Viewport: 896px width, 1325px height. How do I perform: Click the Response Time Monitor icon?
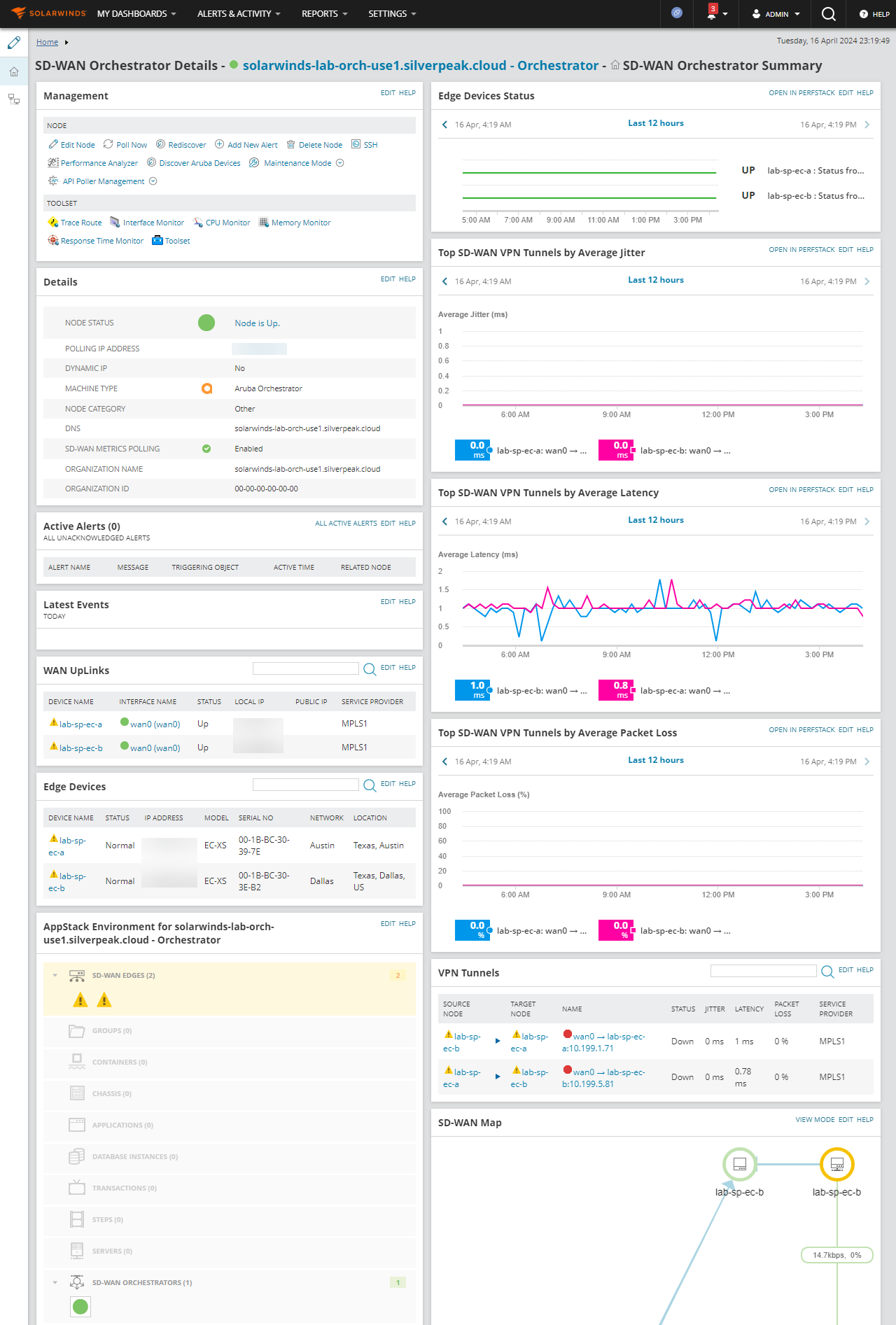click(x=53, y=240)
